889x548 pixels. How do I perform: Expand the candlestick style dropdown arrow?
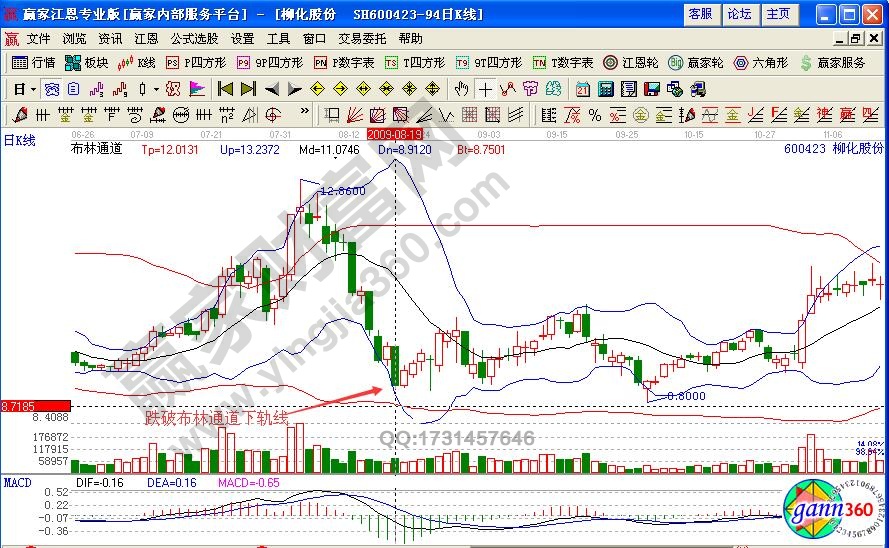[157, 88]
